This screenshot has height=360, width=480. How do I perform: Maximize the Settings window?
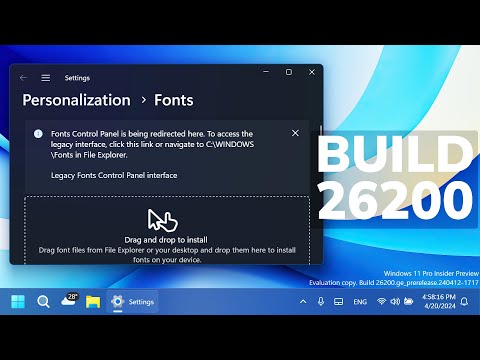(289, 72)
